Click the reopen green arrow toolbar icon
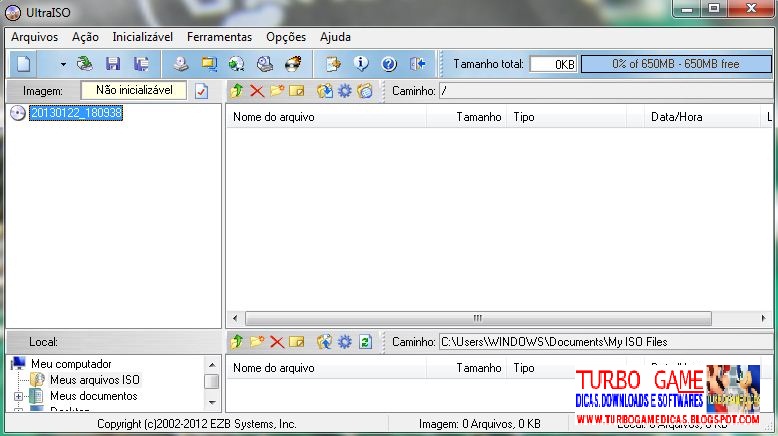This screenshot has width=778, height=436. coord(85,64)
